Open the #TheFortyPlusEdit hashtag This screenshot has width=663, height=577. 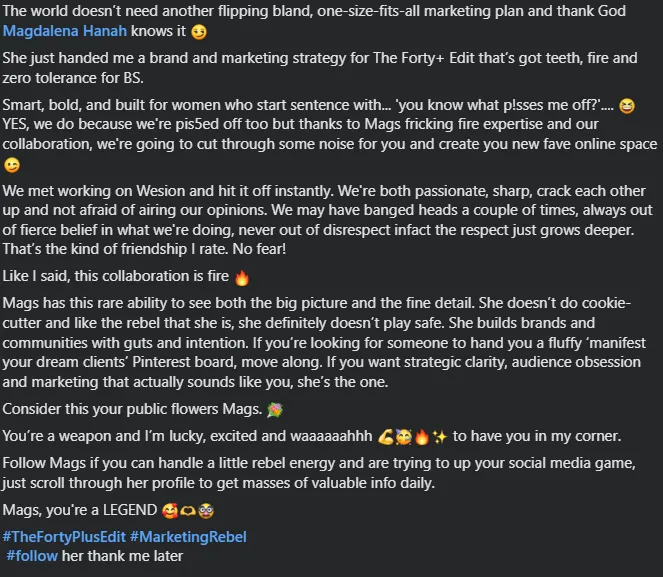[x=64, y=537]
